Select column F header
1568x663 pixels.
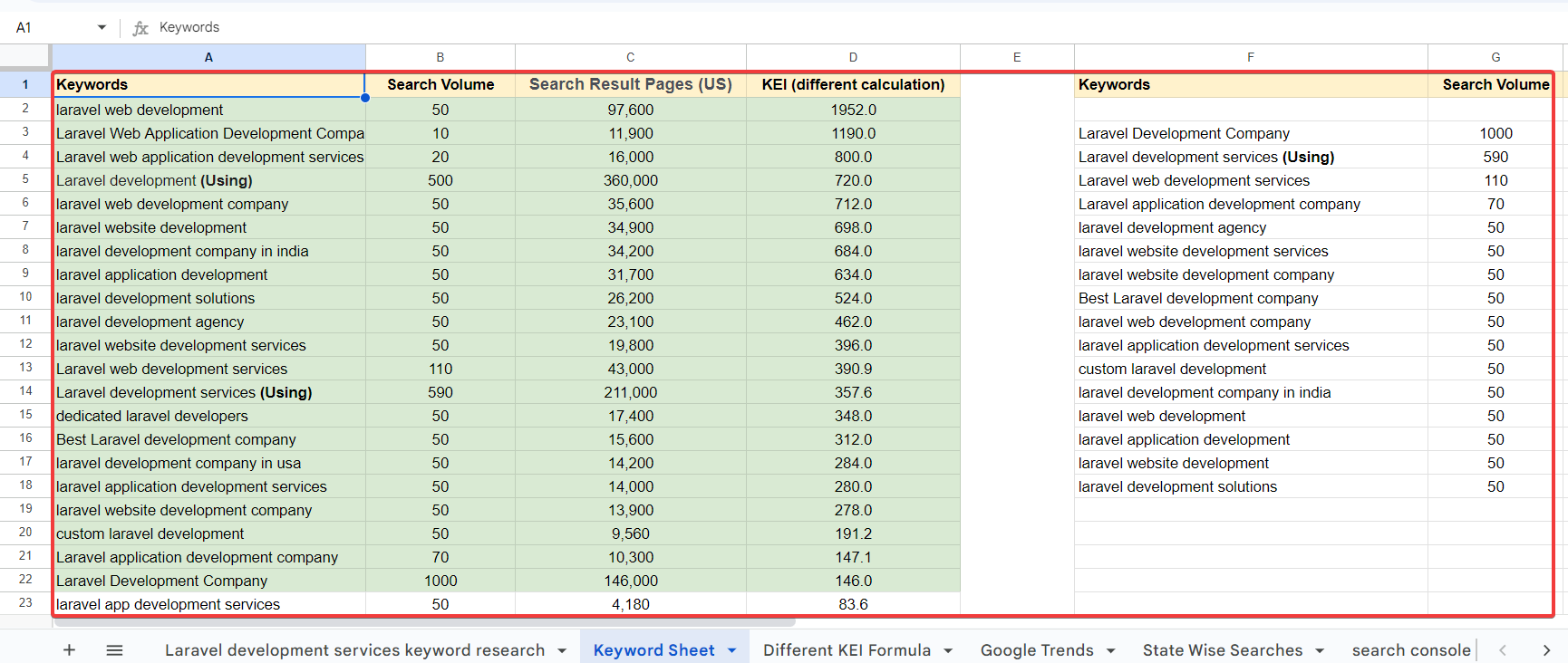(1251, 57)
